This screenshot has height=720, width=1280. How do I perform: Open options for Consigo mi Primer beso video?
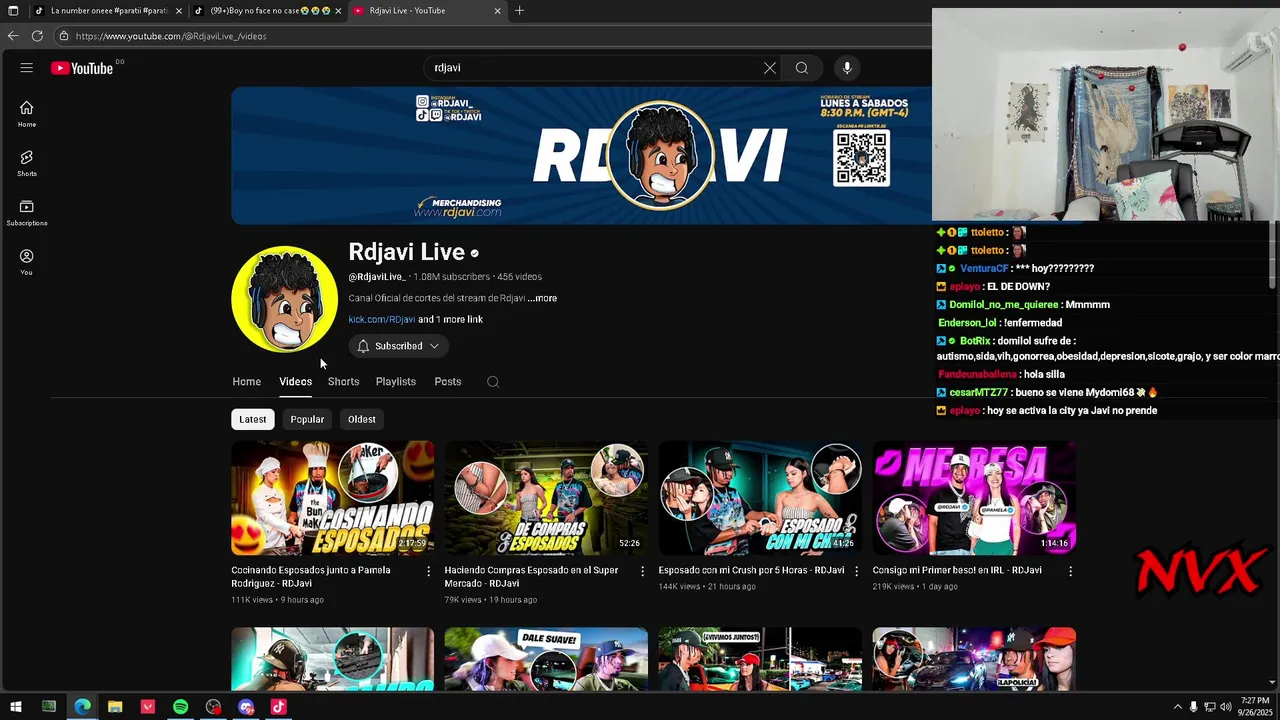(x=1070, y=571)
